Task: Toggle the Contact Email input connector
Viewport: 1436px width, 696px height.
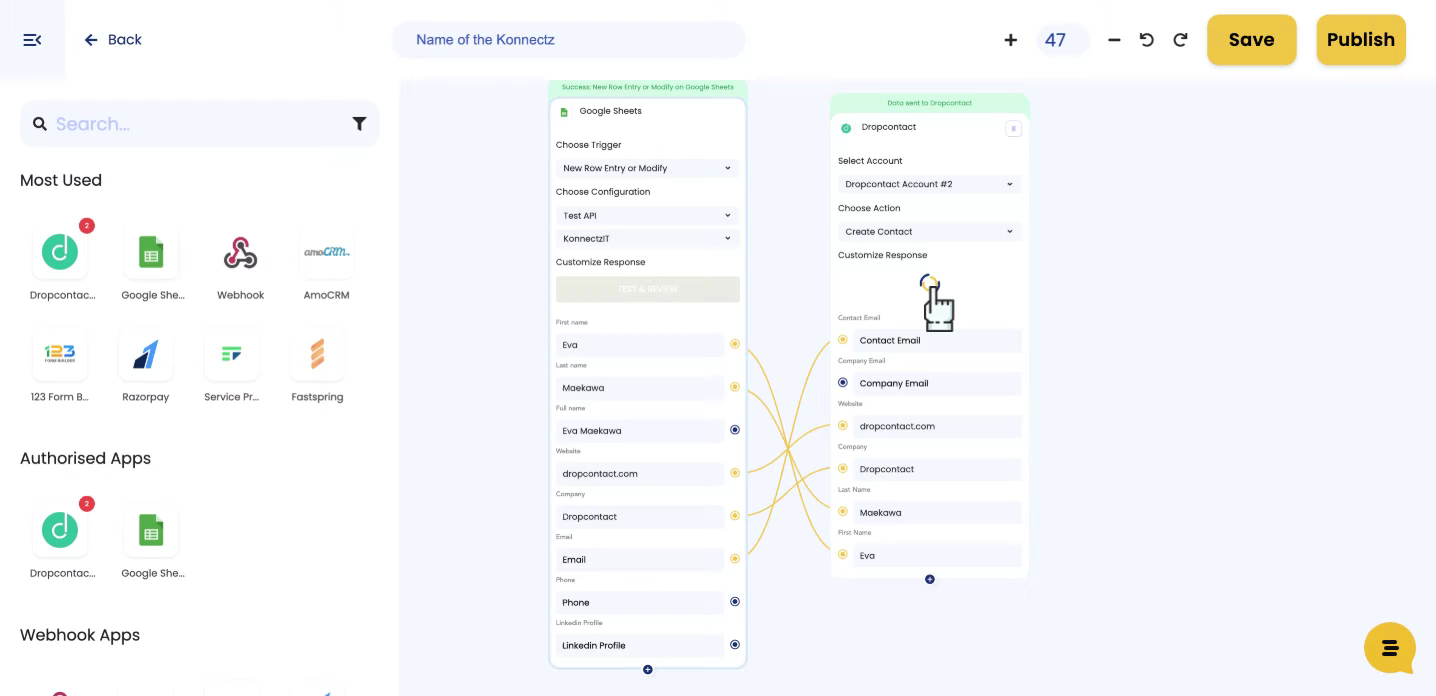Action: point(843,340)
